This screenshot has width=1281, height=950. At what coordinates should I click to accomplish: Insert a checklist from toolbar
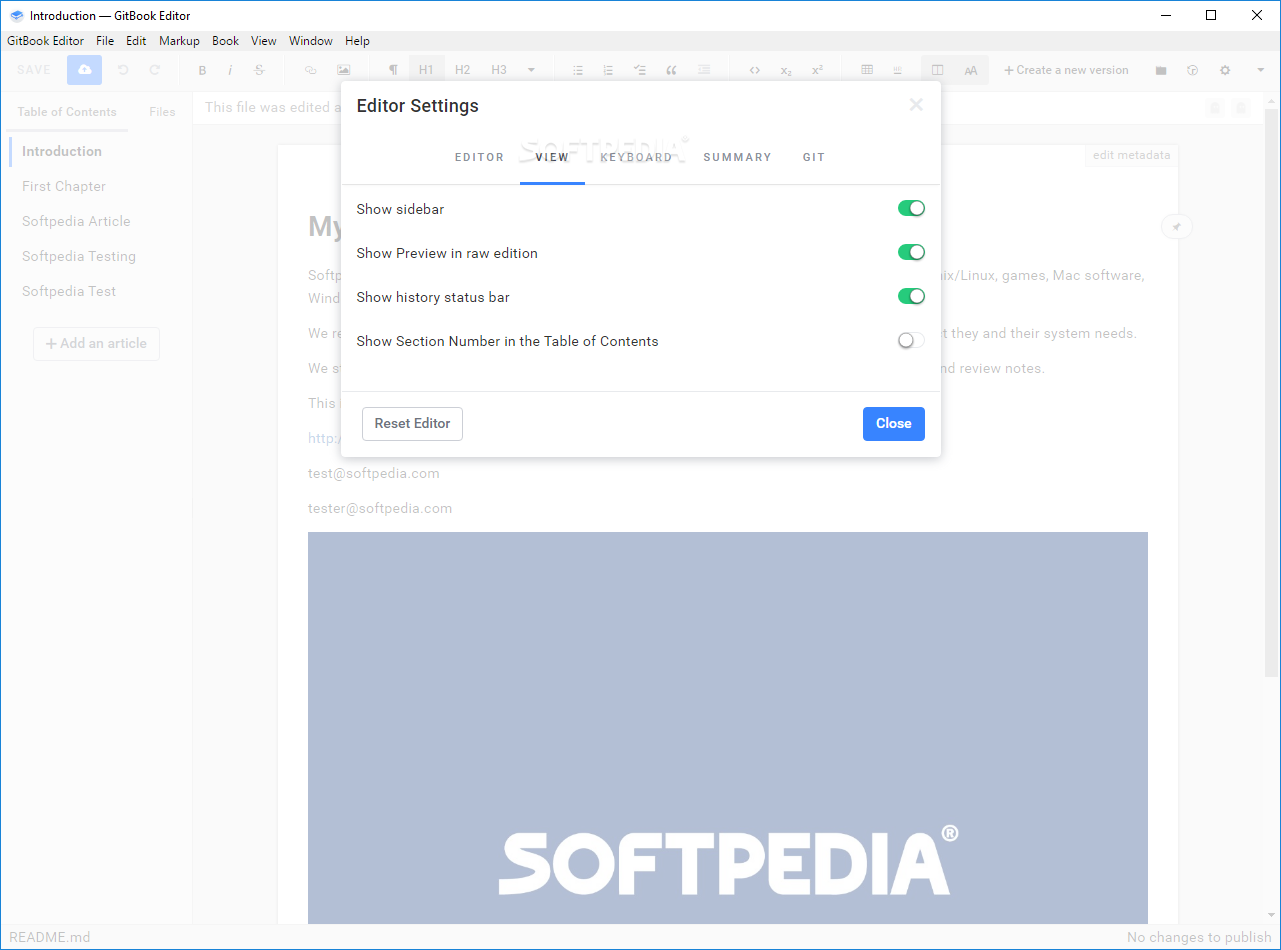[640, 70]
